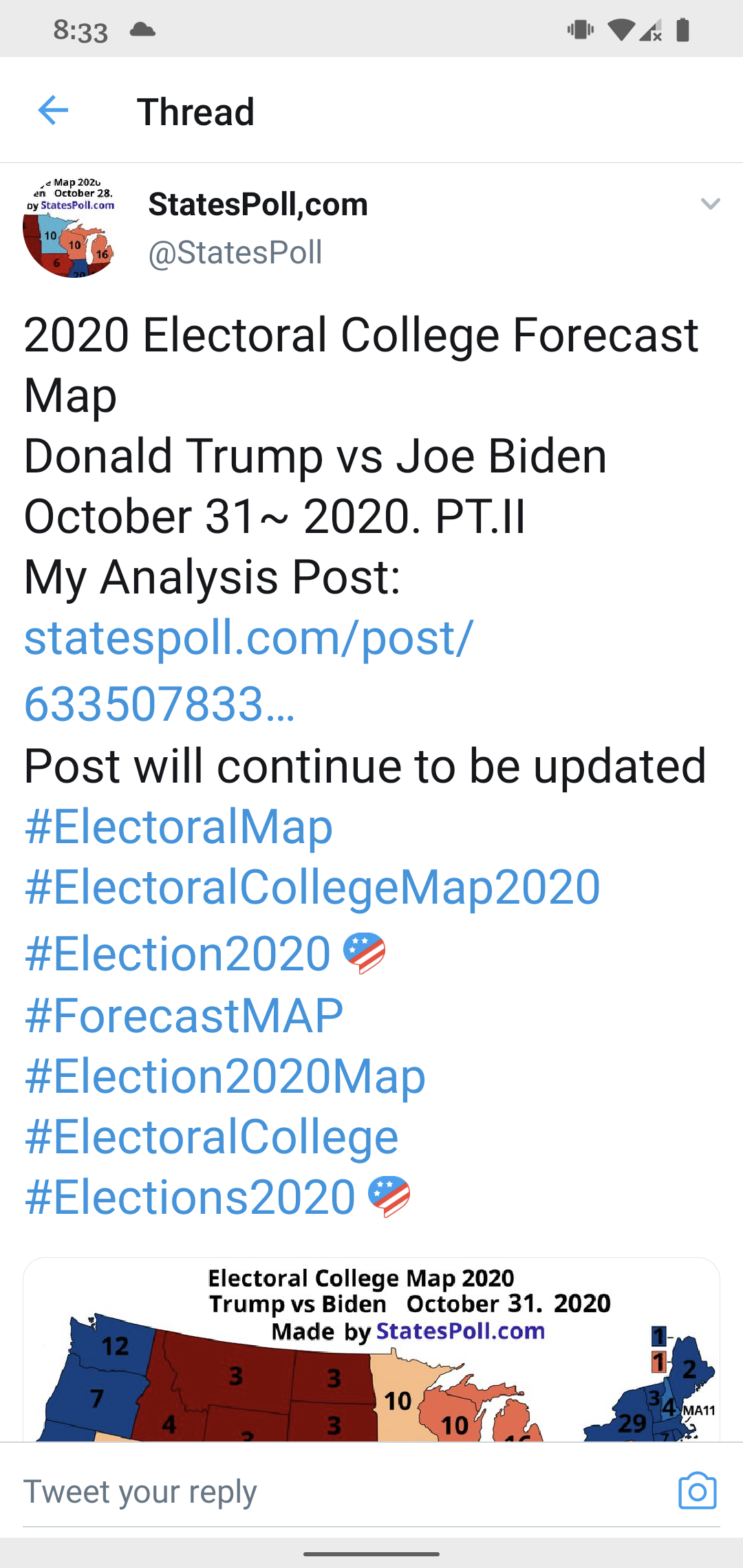Open tweet options chevron menu
The width and height of the screenshot is (743, 1568).
point(709,204)
